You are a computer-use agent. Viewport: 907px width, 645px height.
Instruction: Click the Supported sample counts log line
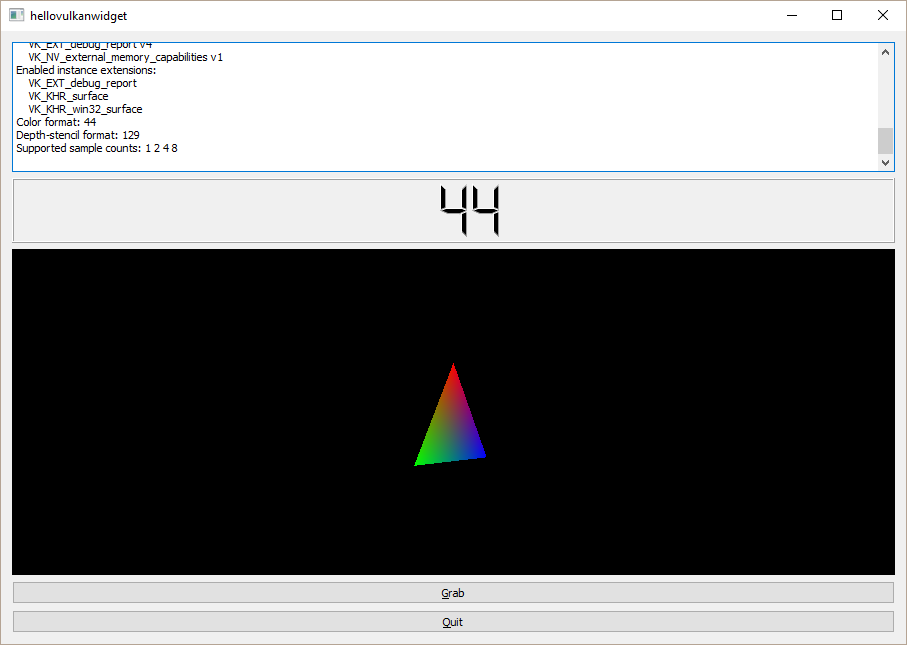[x=95, y=147]
